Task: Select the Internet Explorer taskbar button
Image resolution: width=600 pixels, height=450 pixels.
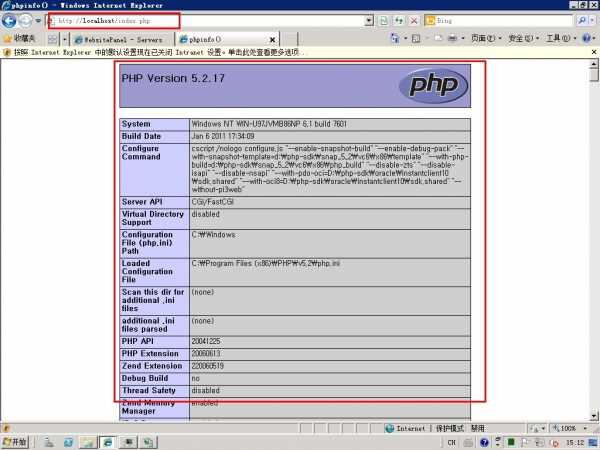Action: [x=108, y=443]
